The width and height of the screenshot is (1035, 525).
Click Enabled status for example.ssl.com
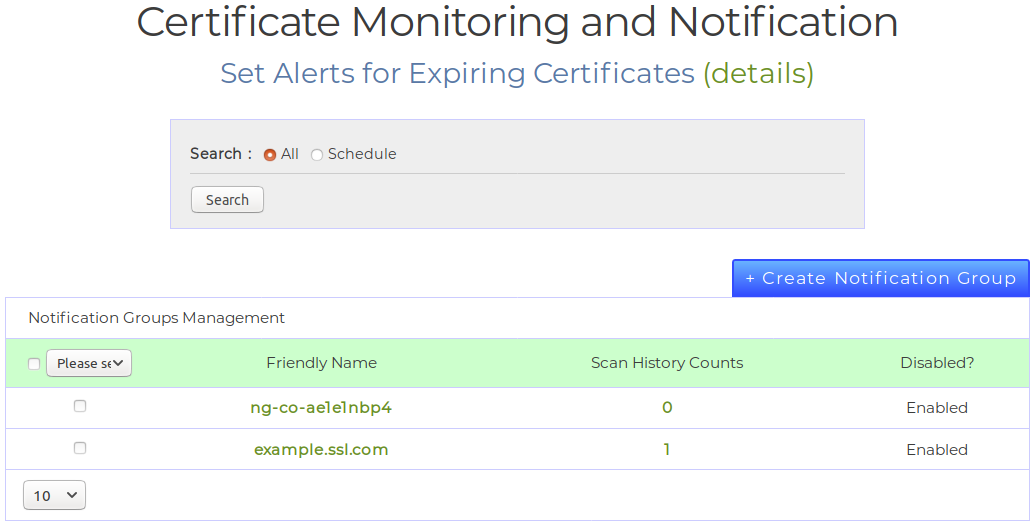coord(936,450)
